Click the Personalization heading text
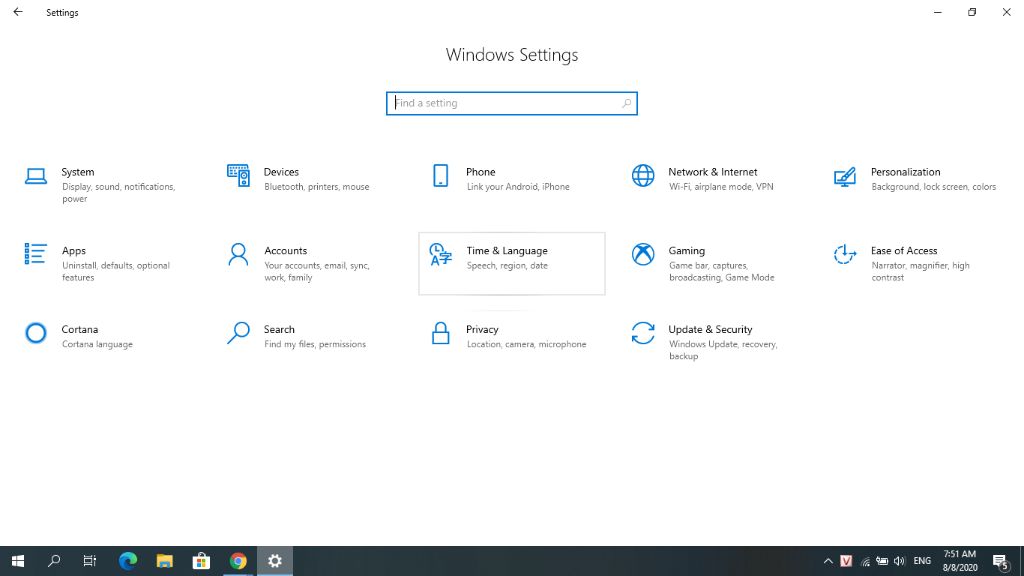This screenshot has width=1024, height=576. [x=906, y=172]
